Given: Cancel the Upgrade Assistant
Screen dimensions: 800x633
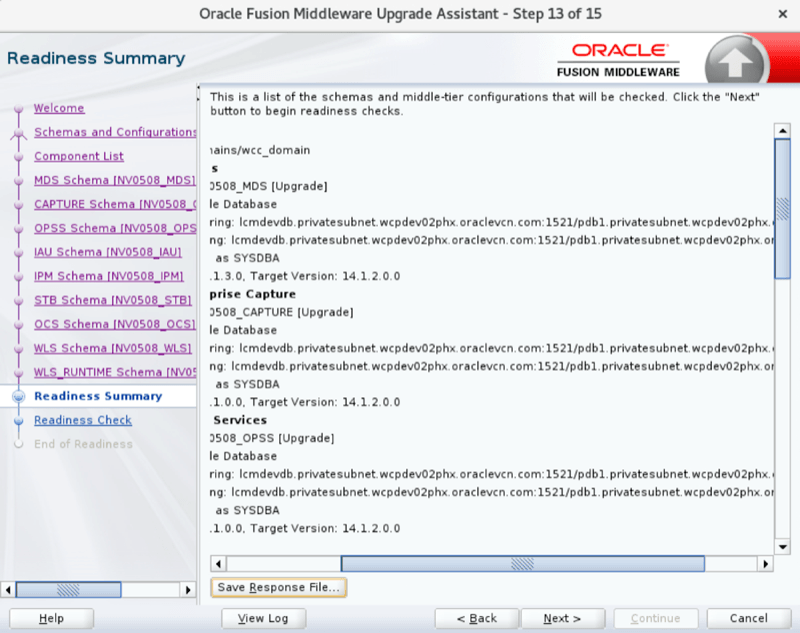Looking at the screenshot, I should 748,618.
